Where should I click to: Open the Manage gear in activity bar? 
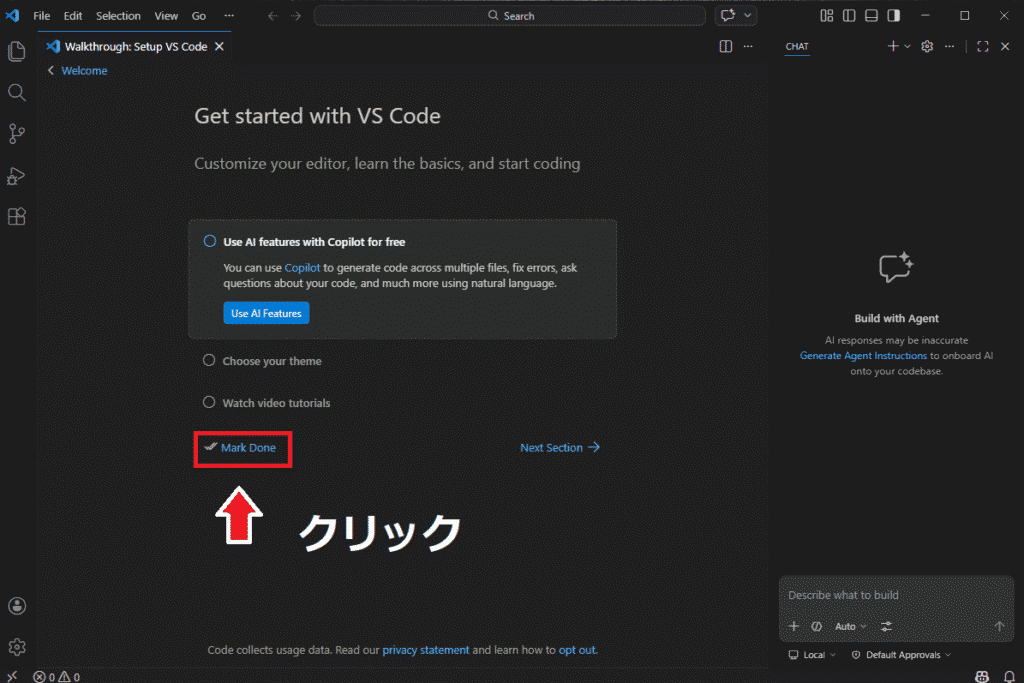[x=16, y=647]
